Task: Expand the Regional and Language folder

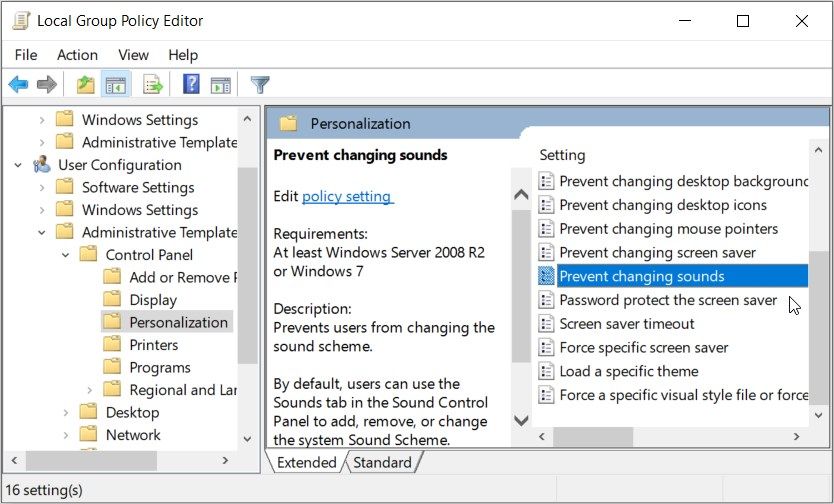Action: (90, 390)
